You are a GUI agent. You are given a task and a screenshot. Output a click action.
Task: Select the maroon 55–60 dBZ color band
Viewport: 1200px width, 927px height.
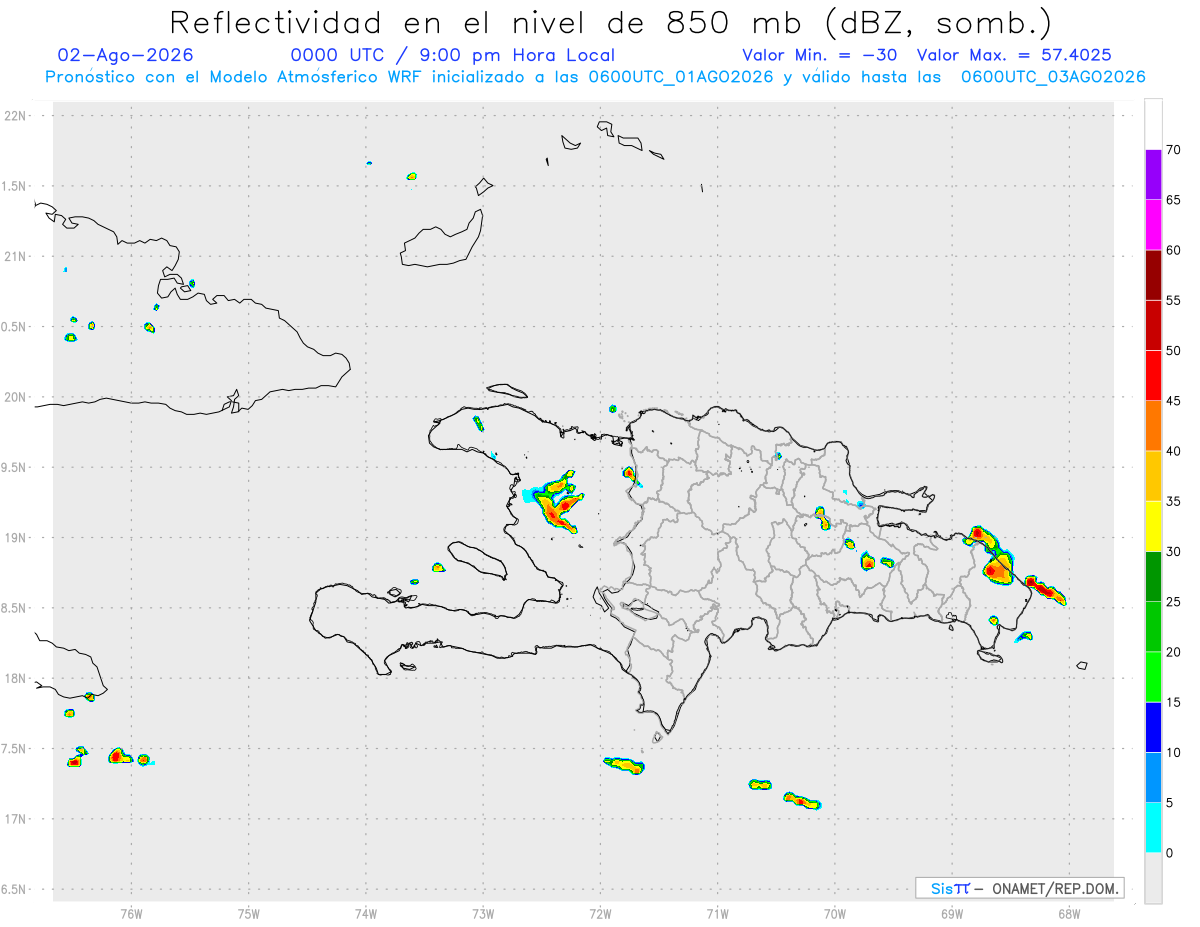1153,275
